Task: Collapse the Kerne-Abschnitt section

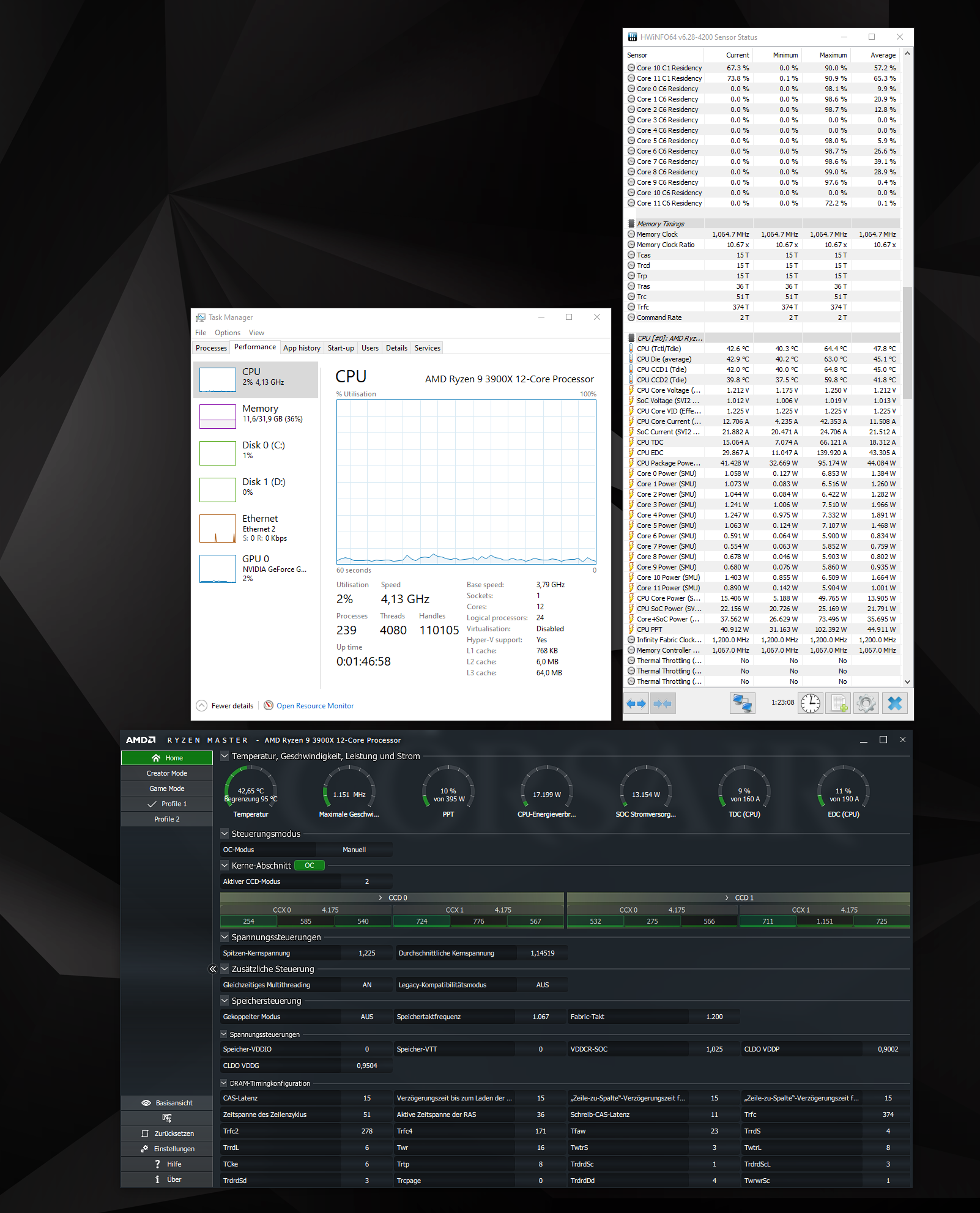Action: point(225,866)
